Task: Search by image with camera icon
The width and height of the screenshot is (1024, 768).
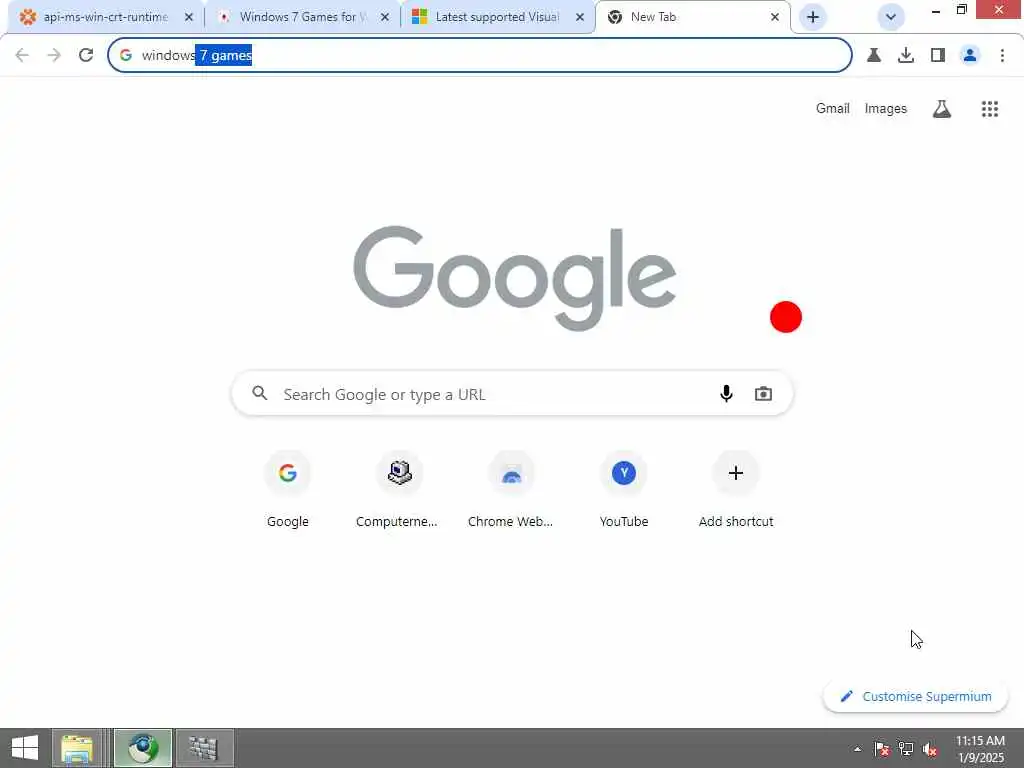Action: pos(763,394)
